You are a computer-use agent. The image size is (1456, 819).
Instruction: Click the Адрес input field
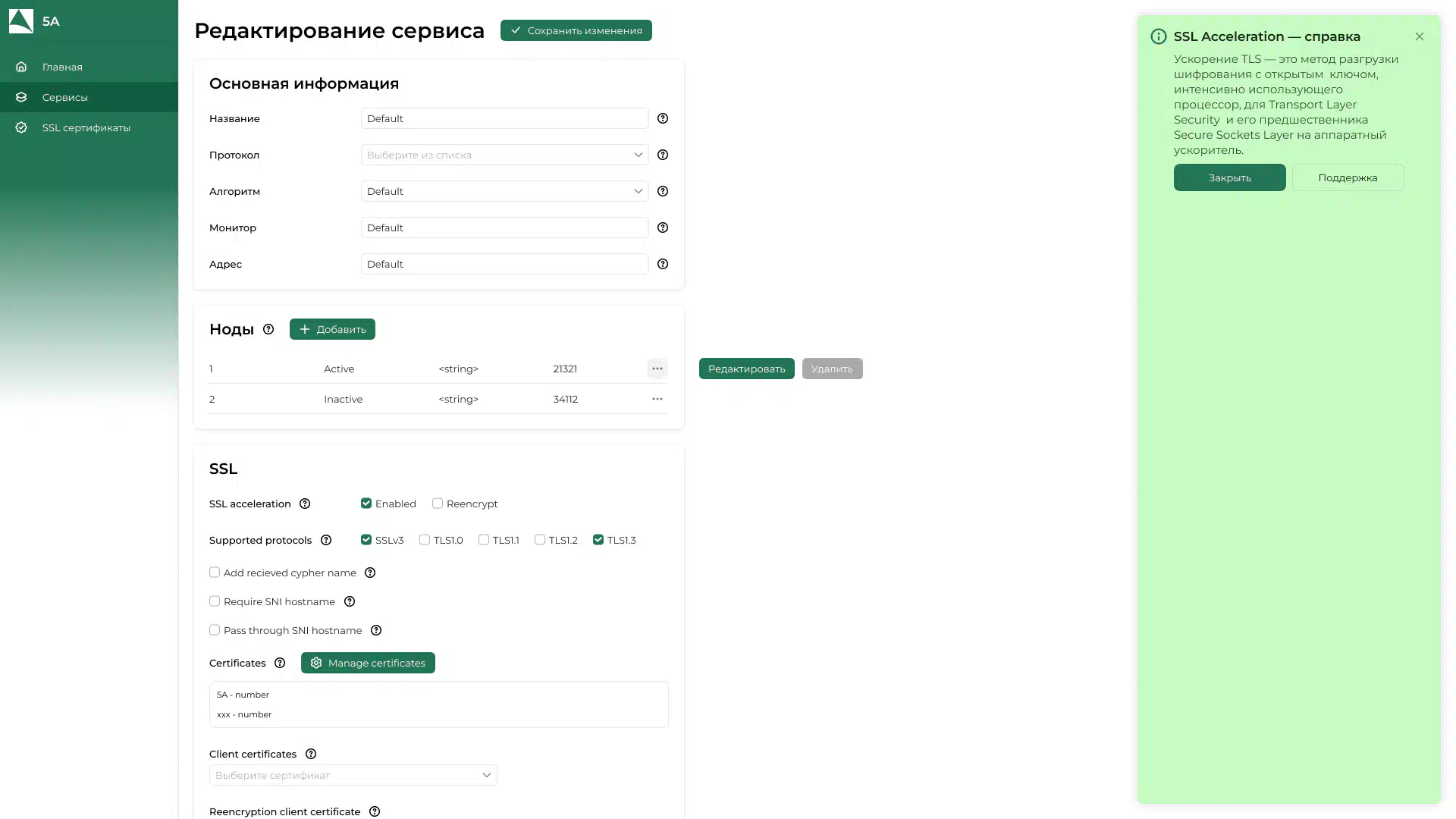tap(504, 264)
